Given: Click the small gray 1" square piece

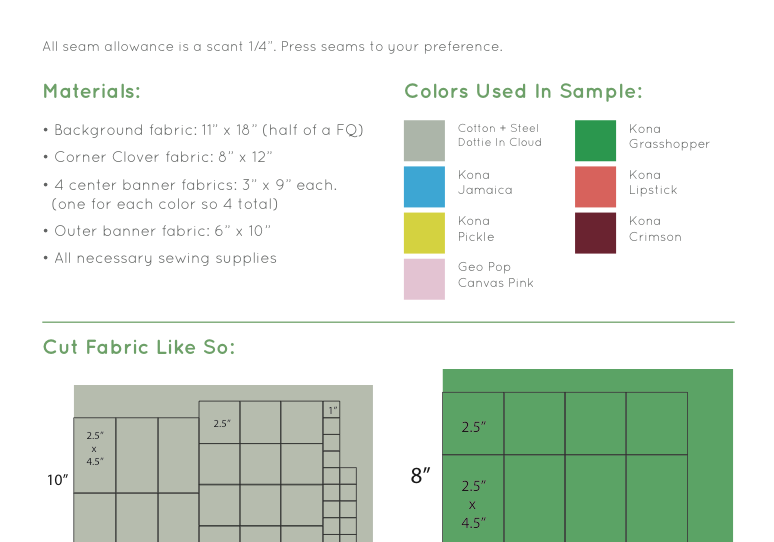Looking at the screenshot, I should pos(332,410).
